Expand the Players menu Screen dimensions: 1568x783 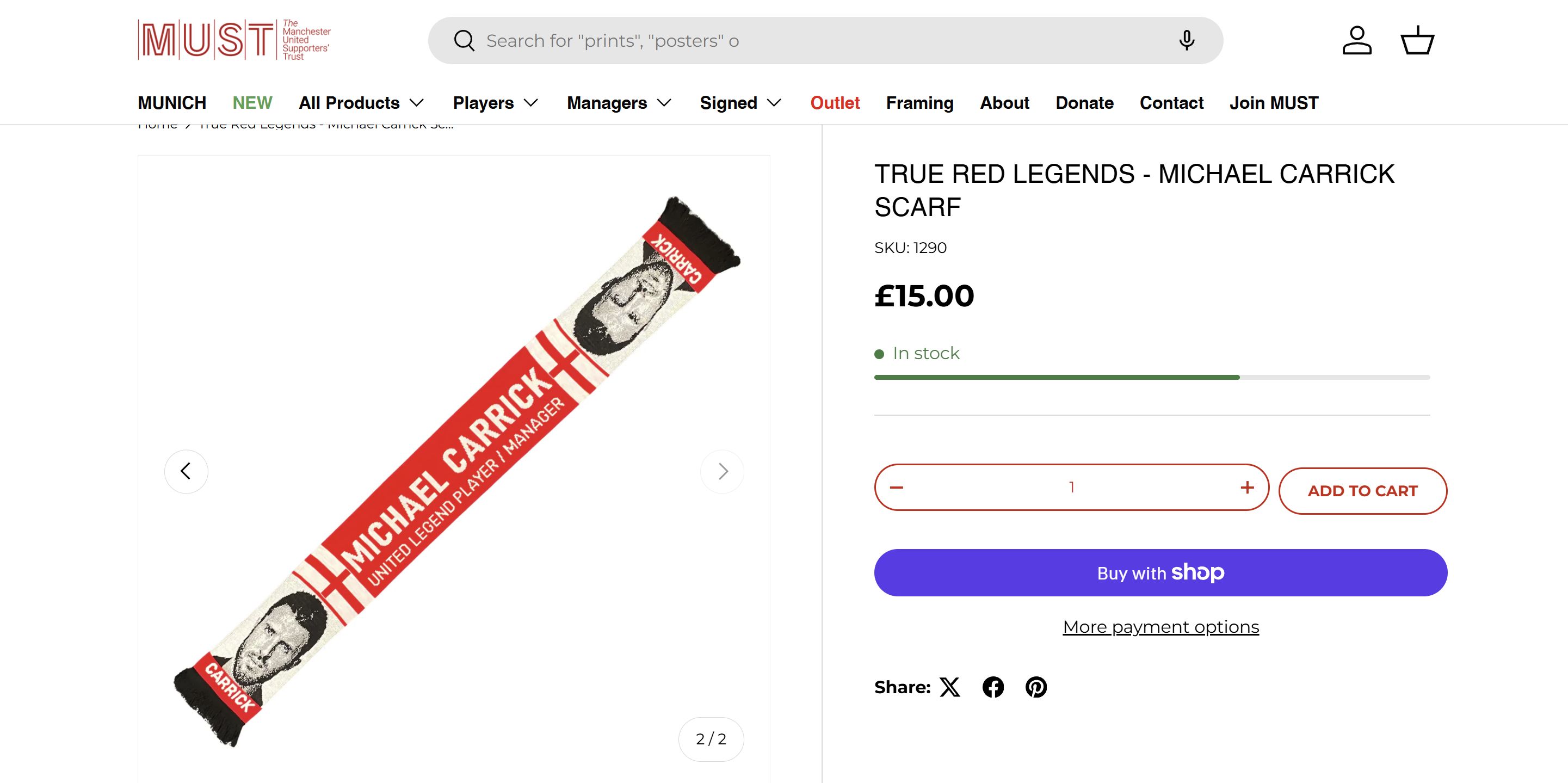click(x=496, y=103)
